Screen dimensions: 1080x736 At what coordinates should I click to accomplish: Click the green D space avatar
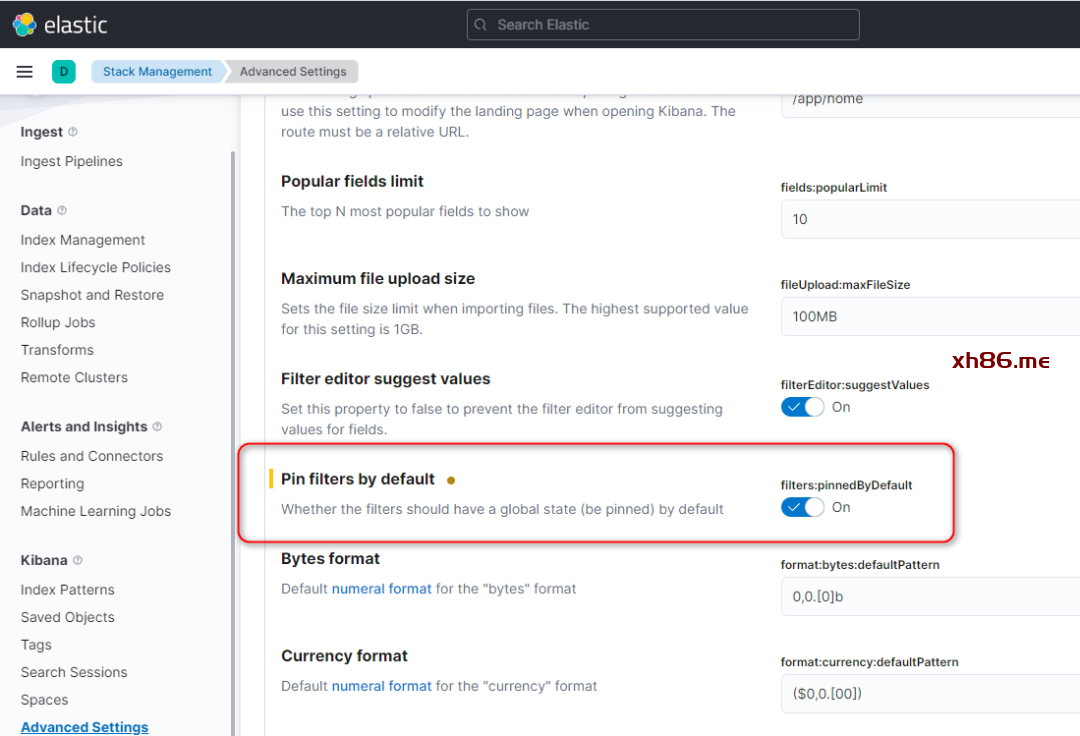[64, 72]
